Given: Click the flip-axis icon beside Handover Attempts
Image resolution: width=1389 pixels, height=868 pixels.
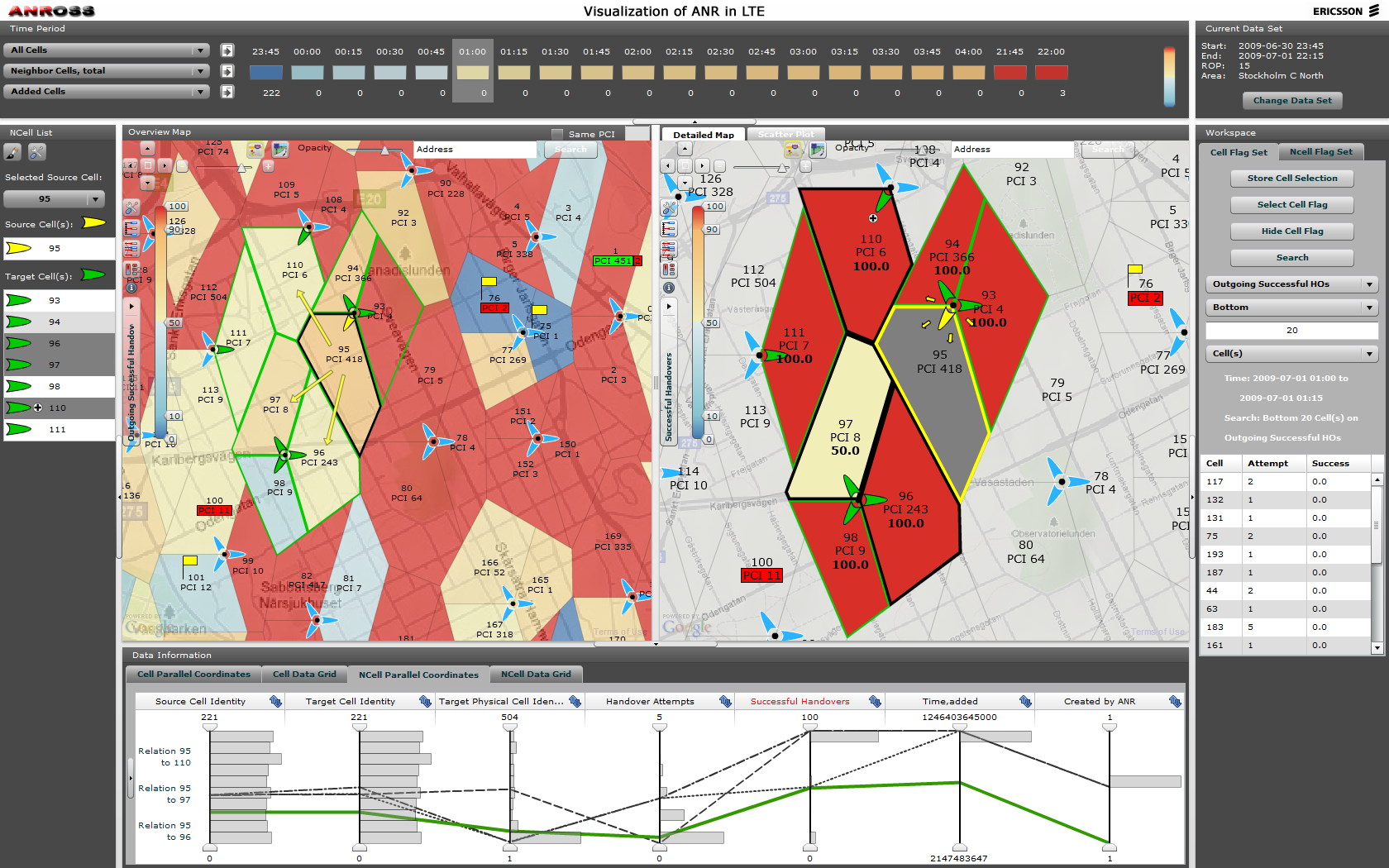Looking at the screenshot, I should coord(725,701).
